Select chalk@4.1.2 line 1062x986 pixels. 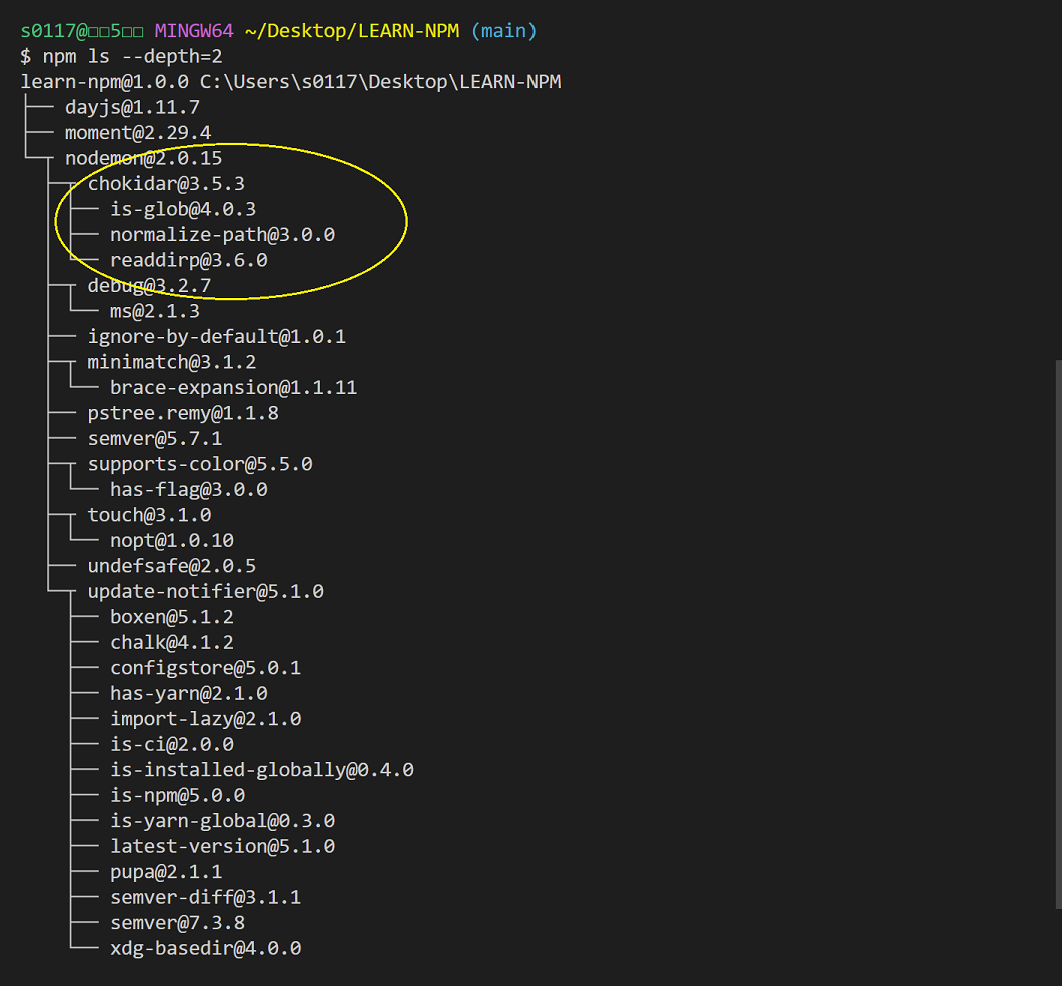[171, 643]
